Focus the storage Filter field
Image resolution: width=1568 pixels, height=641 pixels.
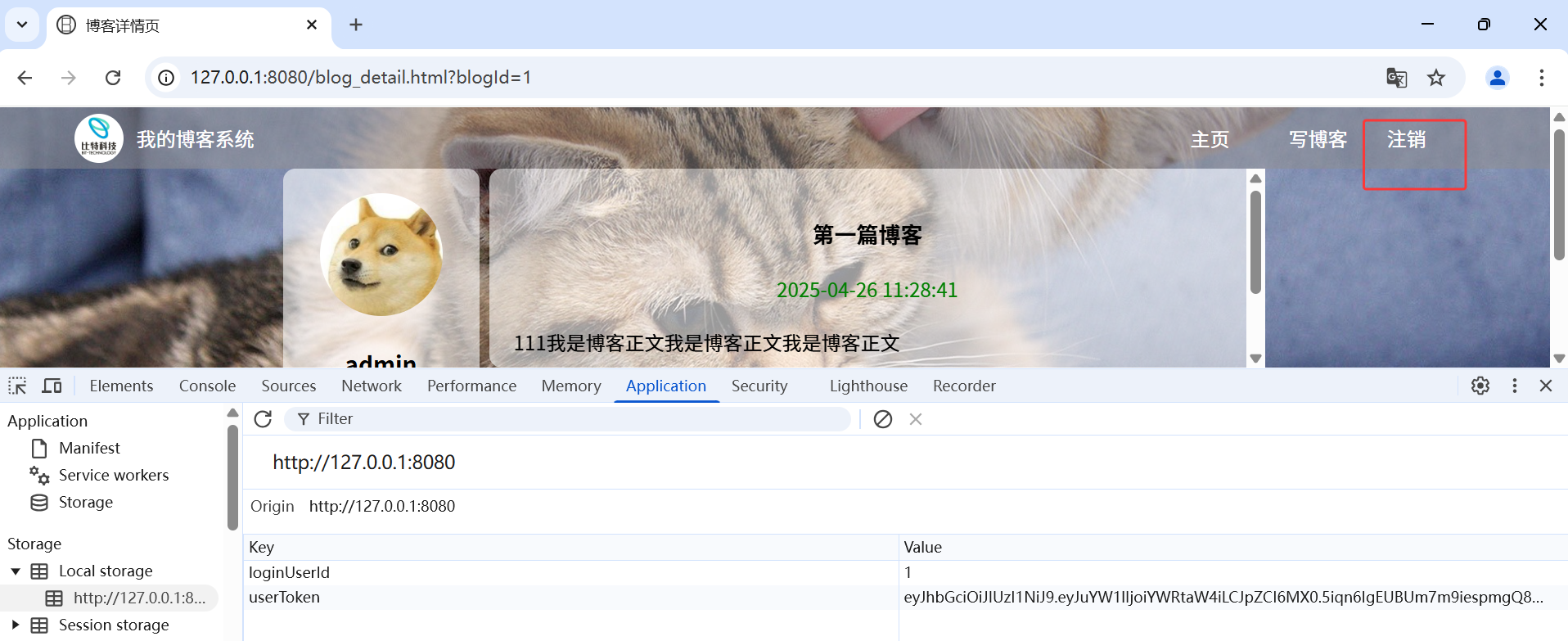[x=568, y=419]
